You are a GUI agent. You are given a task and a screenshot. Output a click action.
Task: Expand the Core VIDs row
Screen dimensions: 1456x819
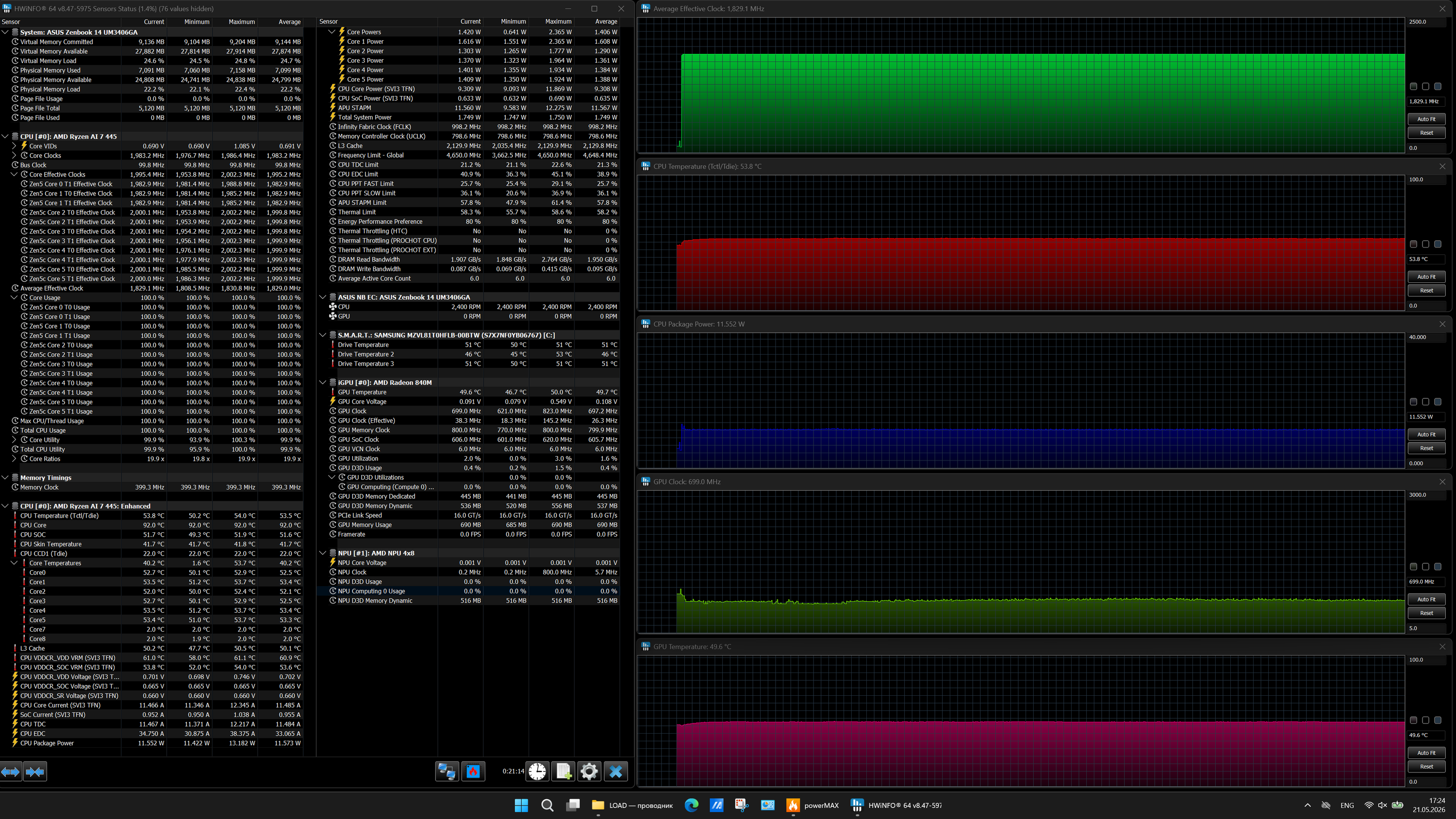14,146
